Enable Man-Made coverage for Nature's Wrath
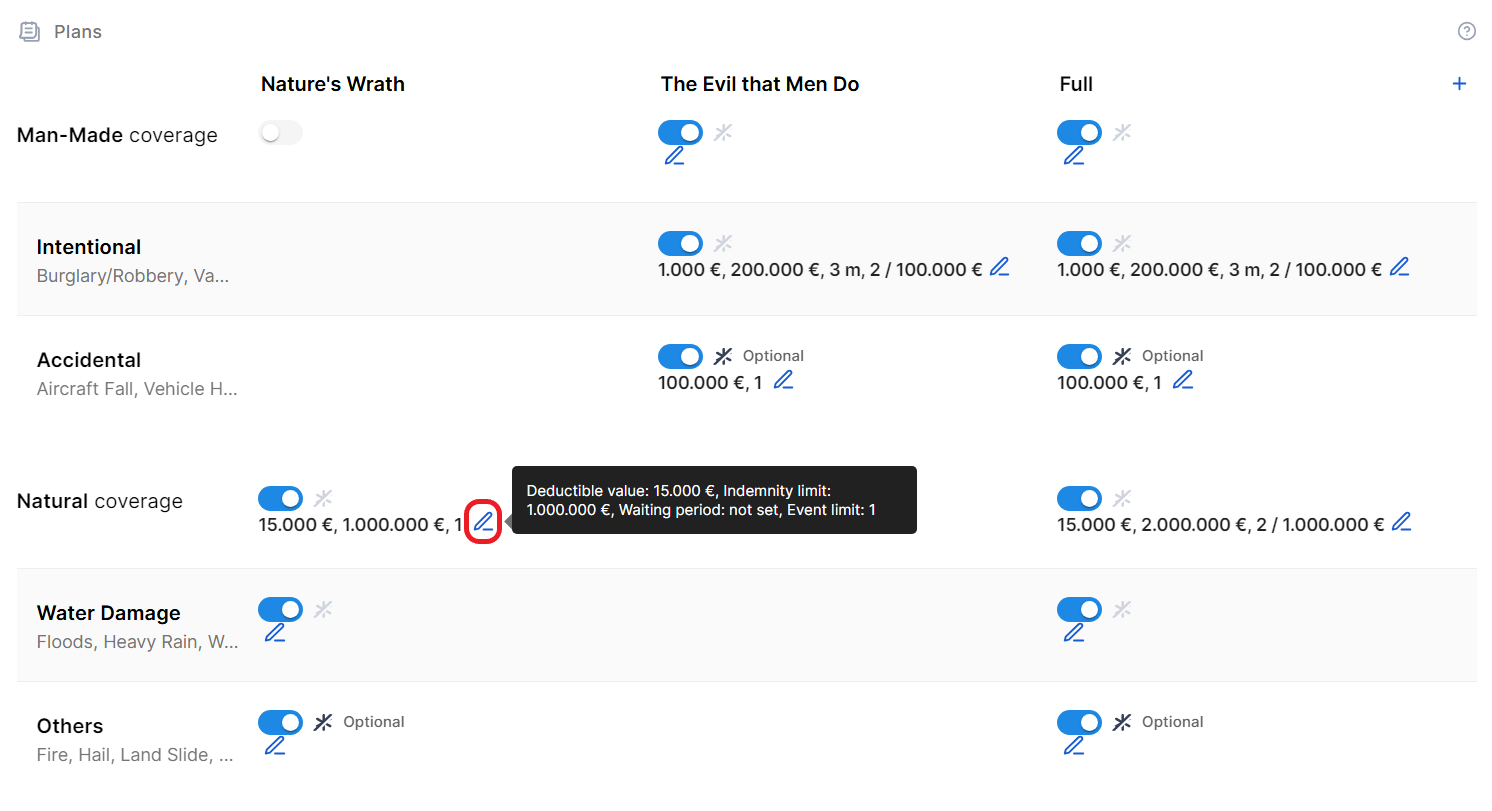 click(x=280, y=133)
